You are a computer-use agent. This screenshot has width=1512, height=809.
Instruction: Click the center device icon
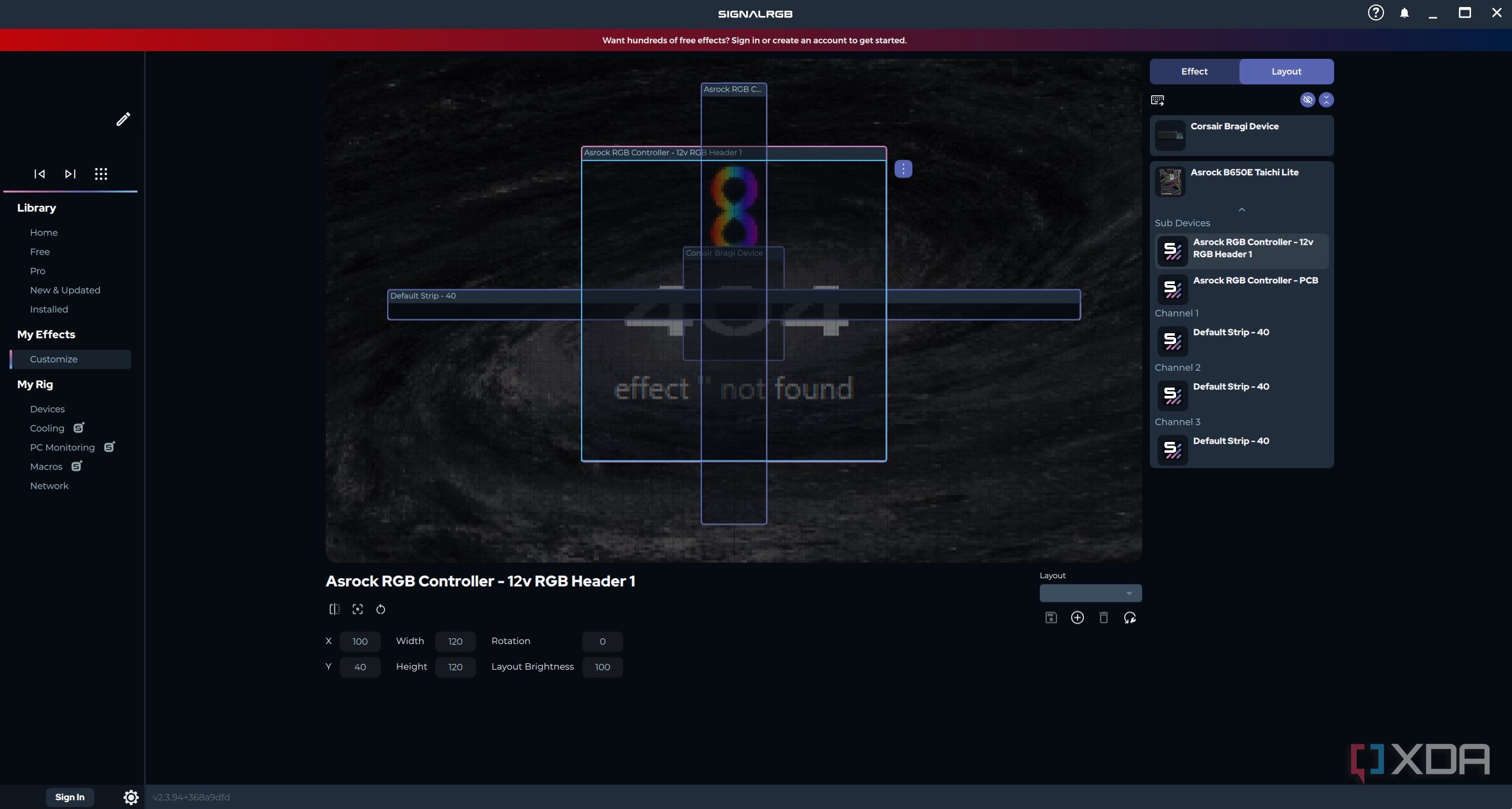(358, 609)
